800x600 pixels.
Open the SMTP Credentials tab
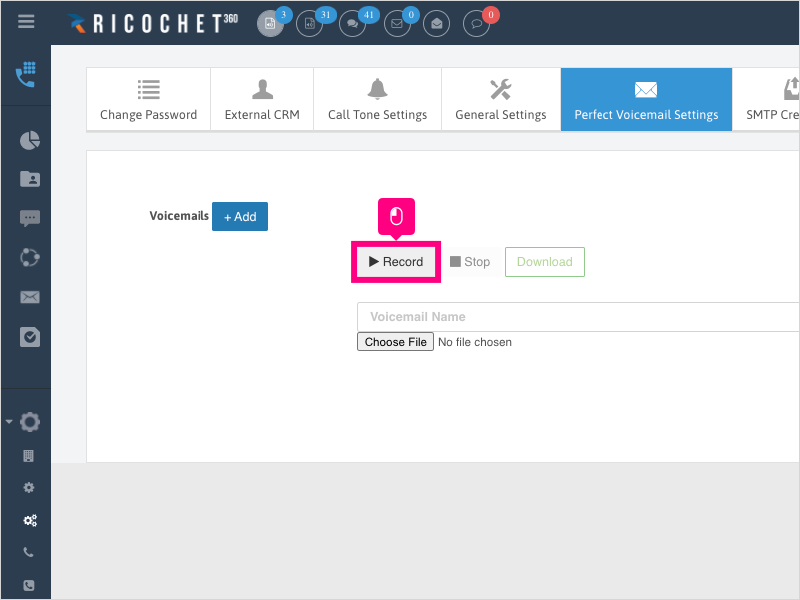tap(766, 99)
